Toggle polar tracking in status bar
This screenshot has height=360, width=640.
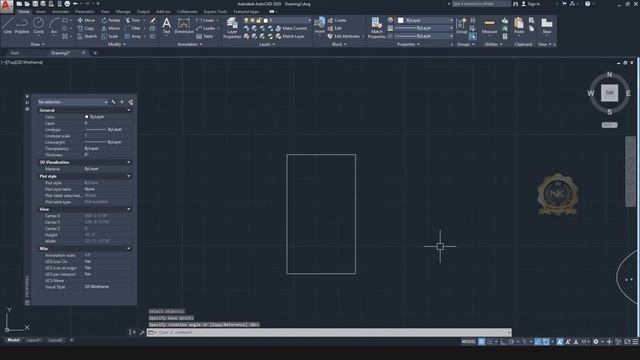512,342
